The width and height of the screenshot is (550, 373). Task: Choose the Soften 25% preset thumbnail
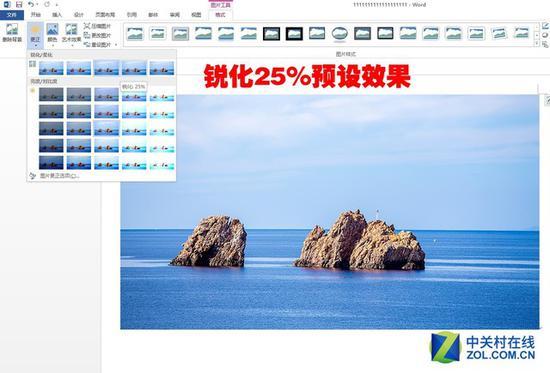tap(79, 68)
